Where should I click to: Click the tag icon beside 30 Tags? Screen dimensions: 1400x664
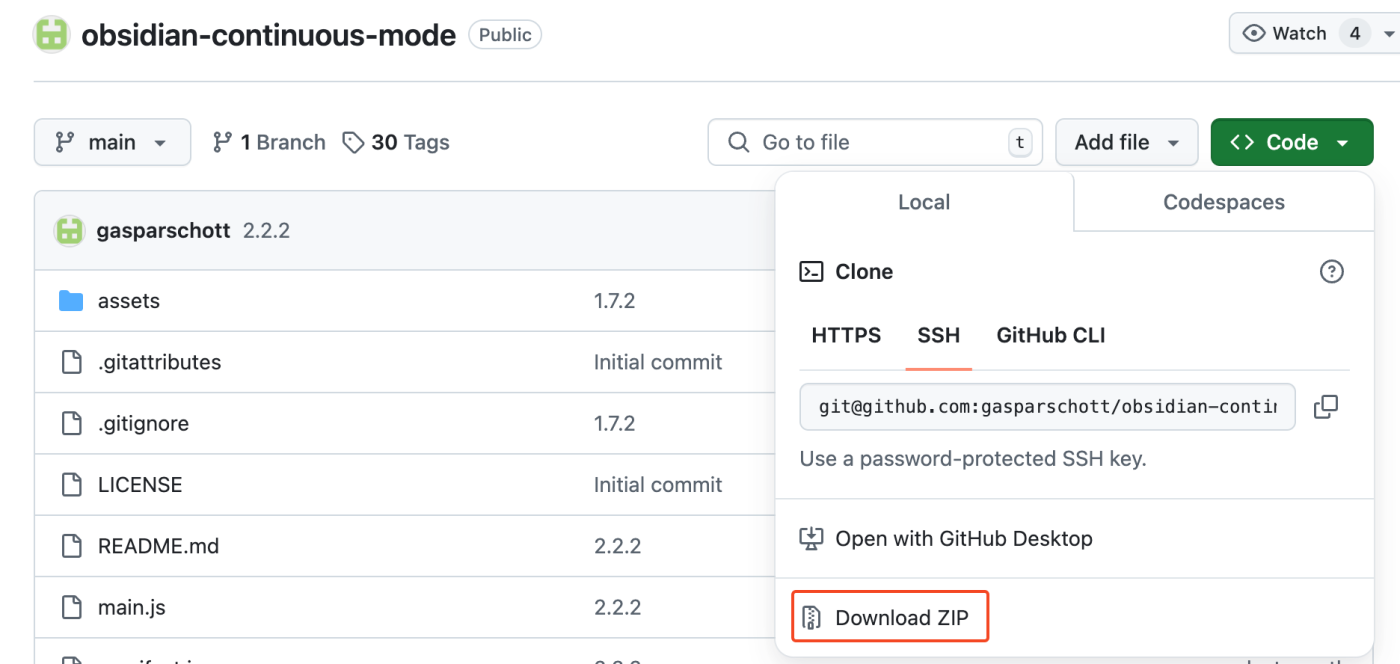pos(354,142)
